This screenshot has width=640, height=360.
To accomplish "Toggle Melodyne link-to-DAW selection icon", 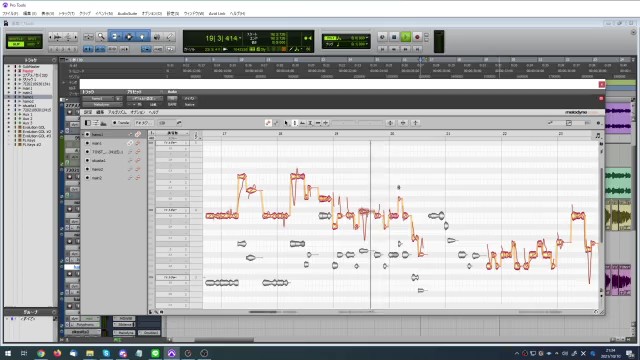I will pyautogui.click(x=179, y=123).
